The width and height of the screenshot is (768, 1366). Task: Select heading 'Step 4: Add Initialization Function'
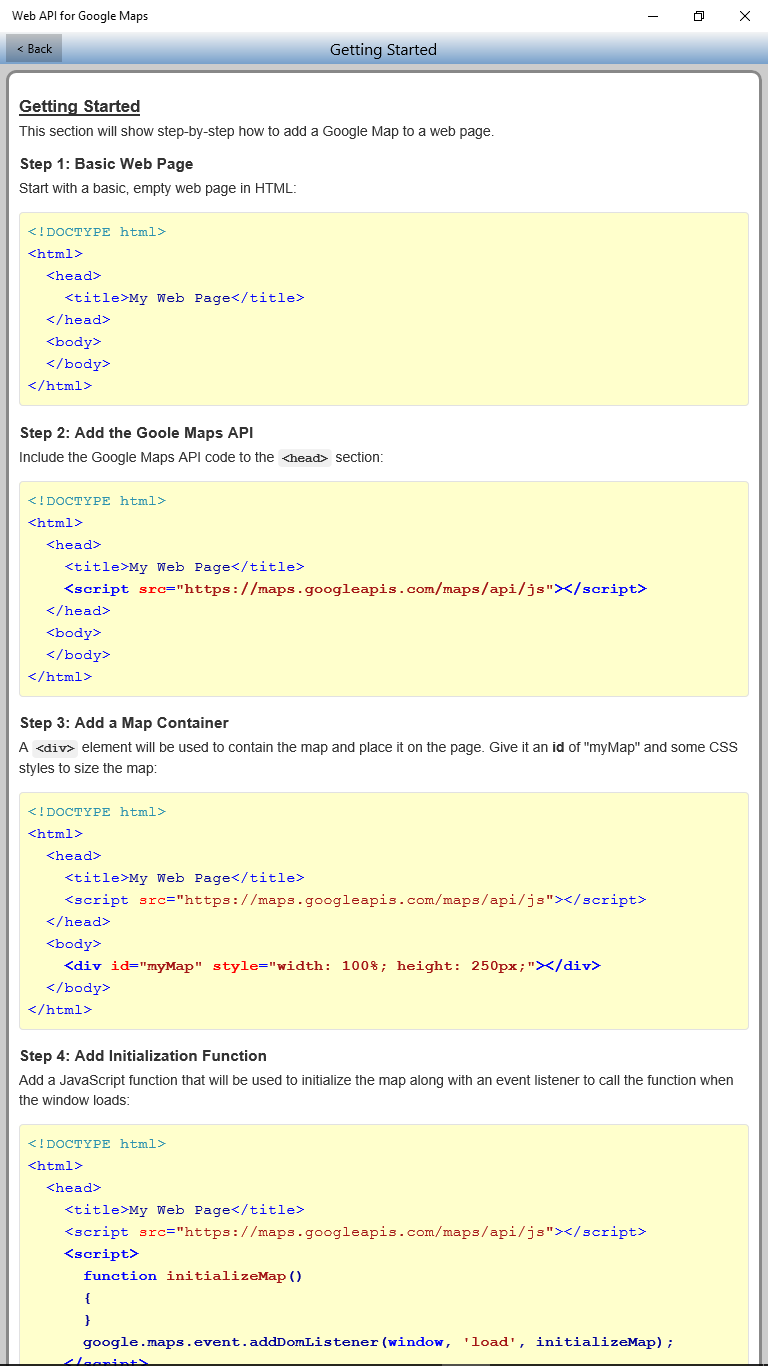[143, 1056]
